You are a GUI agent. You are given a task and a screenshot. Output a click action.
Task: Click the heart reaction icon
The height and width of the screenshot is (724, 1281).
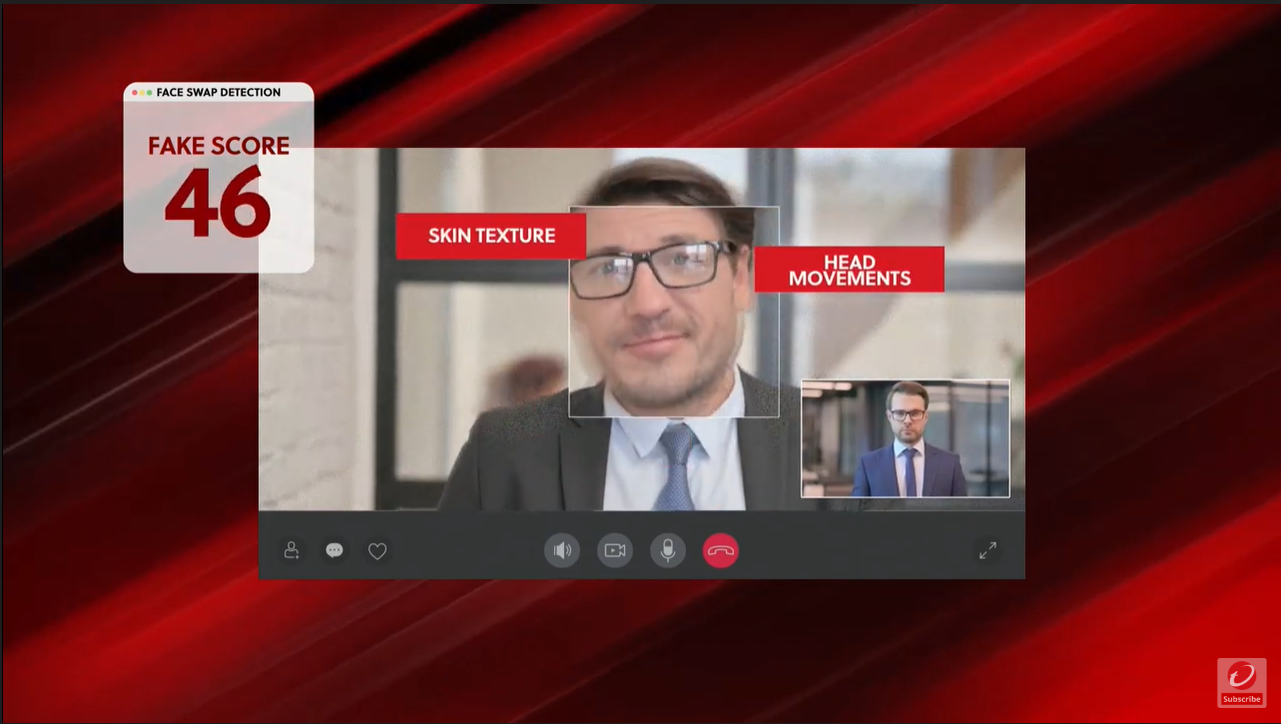pyautogui.click(x=377, y=551)
